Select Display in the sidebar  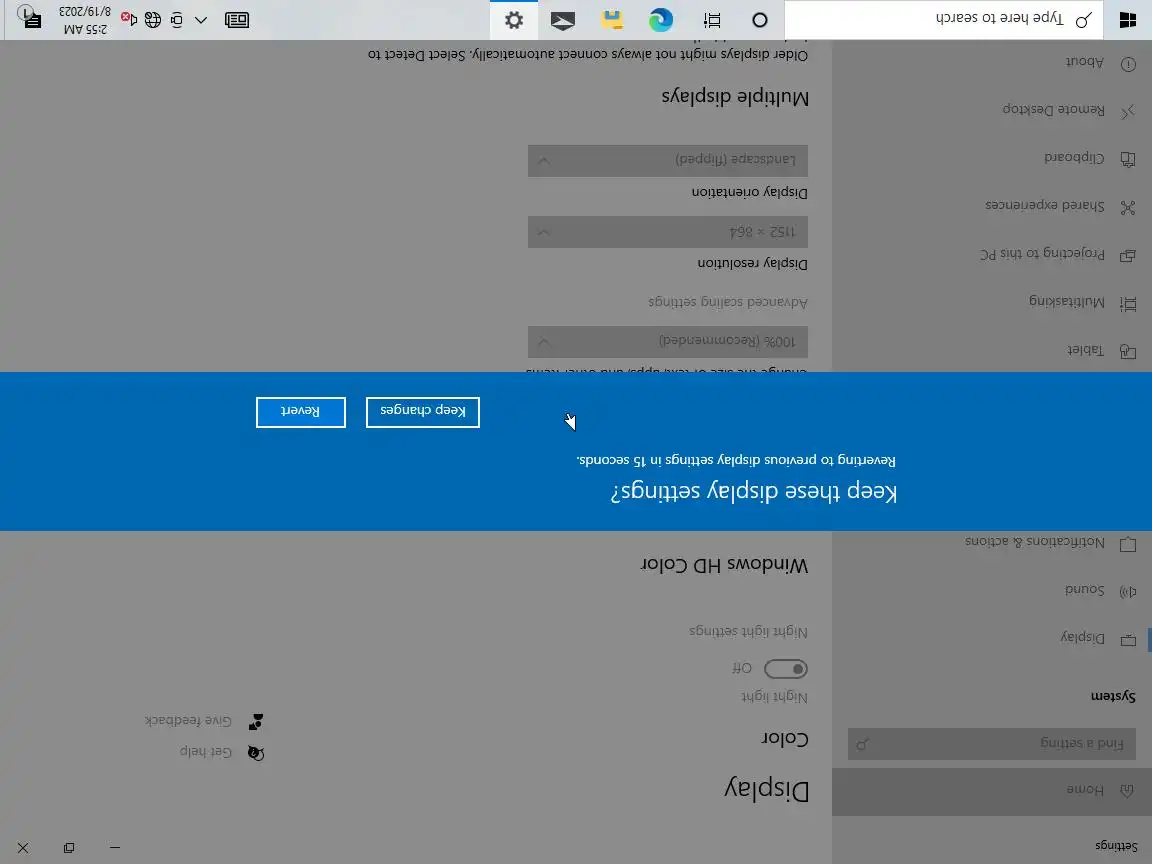(x=991, y=638)
